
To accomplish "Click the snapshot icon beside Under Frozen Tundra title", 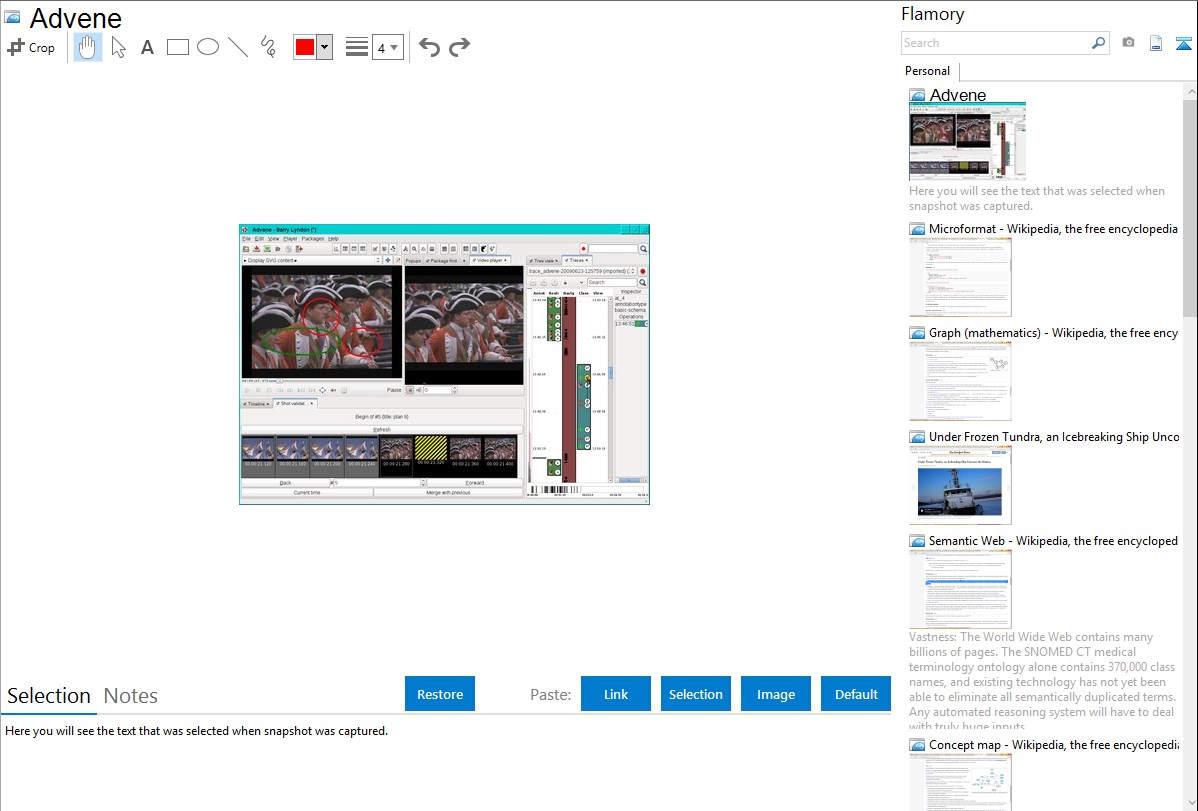I will click(917, 436).
